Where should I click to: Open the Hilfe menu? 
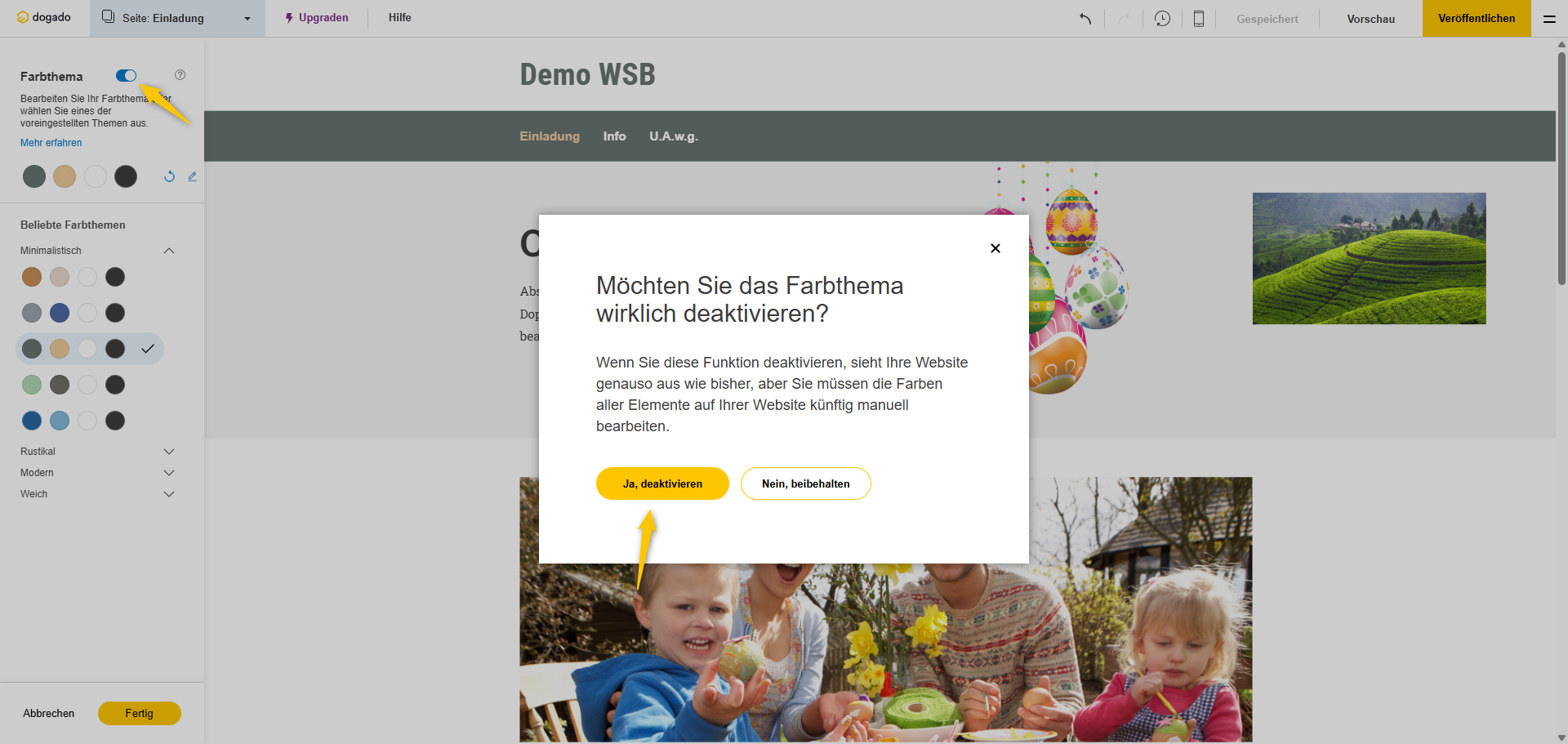[x=399, y=18]
